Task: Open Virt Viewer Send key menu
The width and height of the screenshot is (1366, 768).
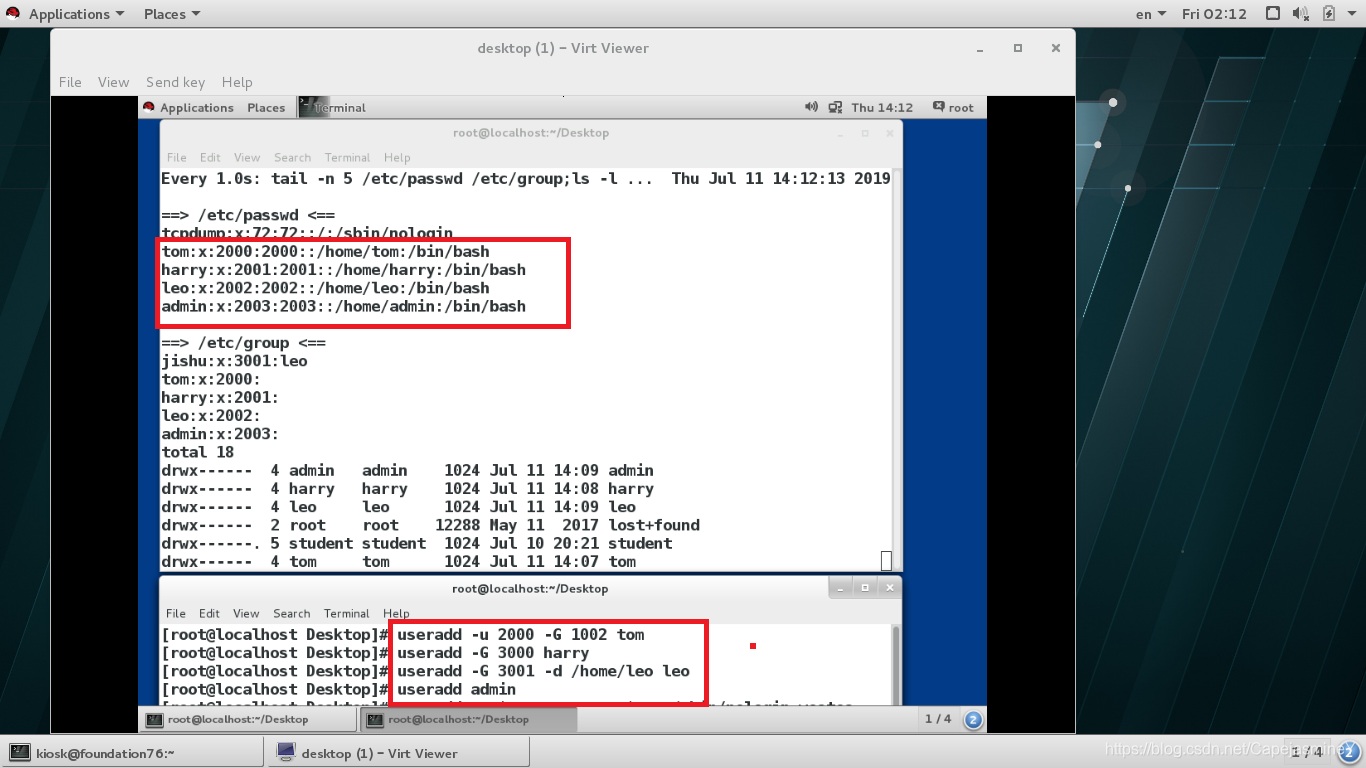Action: 175,82
